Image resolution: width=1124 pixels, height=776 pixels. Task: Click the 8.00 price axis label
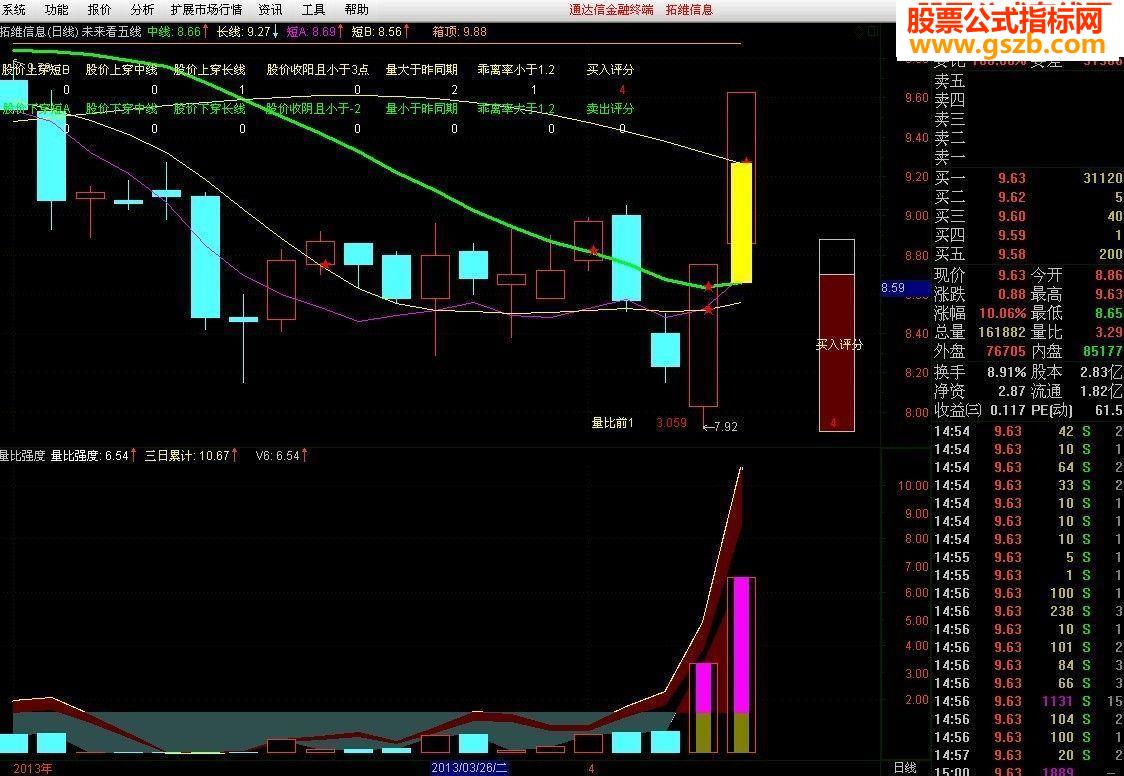[917, 413]
